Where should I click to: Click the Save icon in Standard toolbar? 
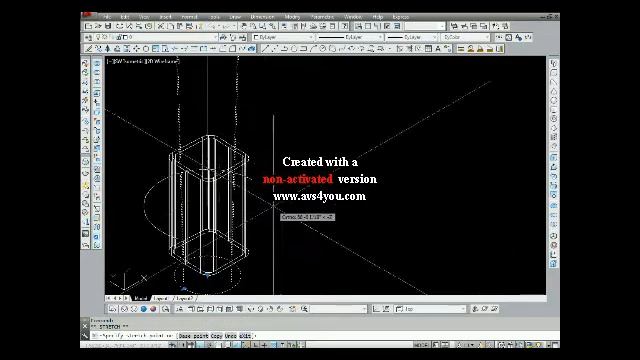(108, 26)
